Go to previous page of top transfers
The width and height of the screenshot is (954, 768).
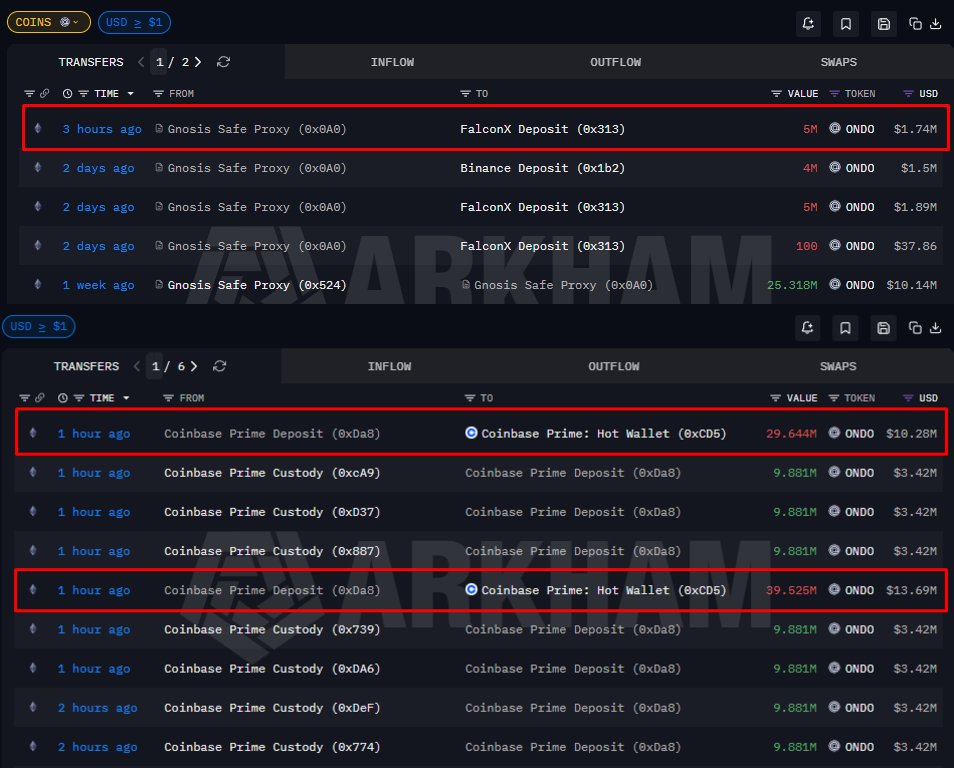(x=141, y=62)
